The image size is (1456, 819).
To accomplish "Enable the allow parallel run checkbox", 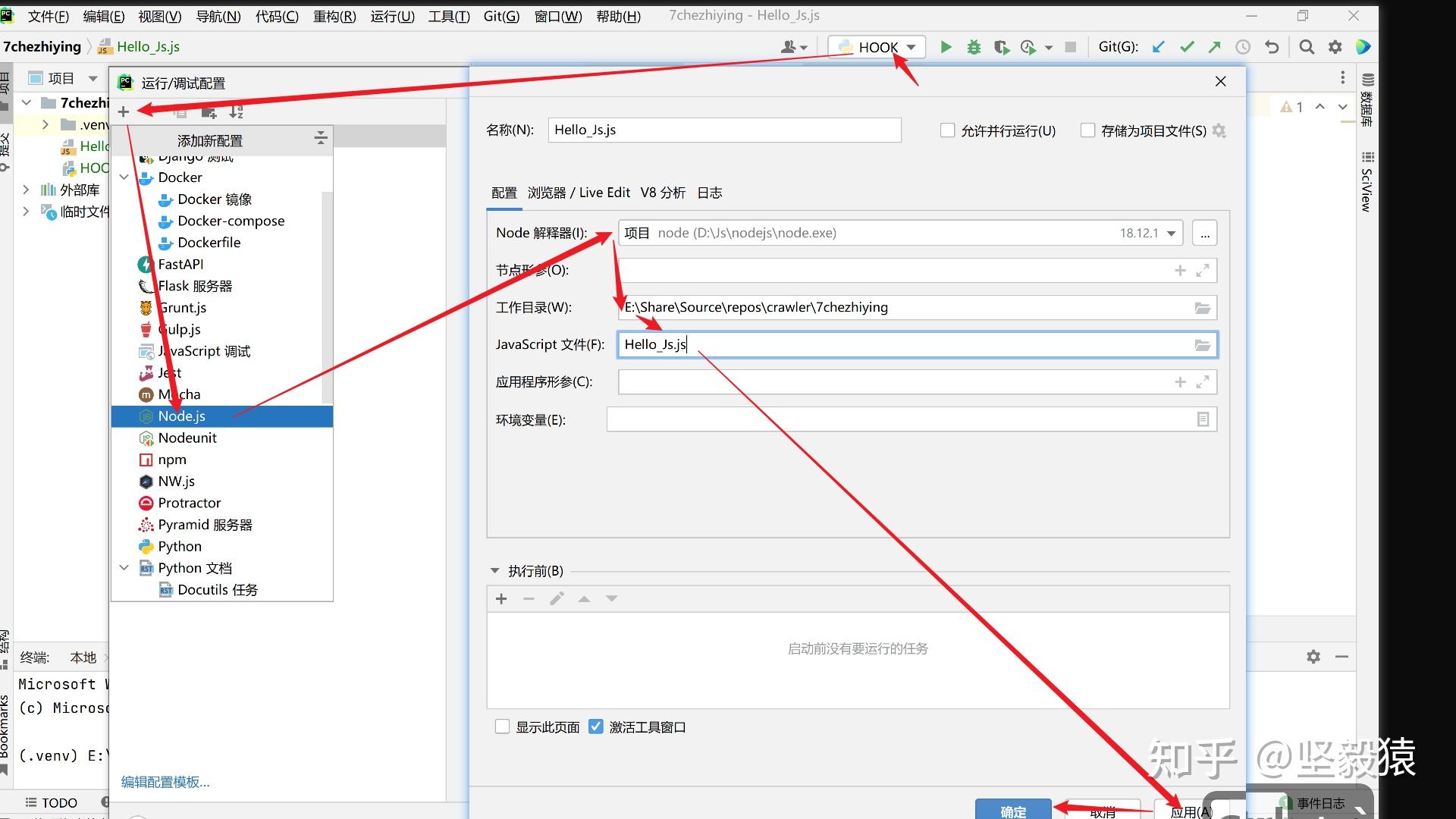I will (947, 130).
